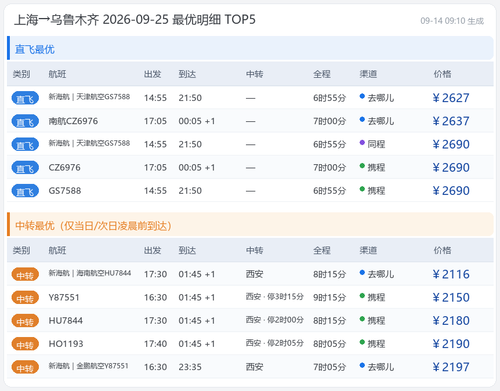Viewport: 500px width, 391px height.
Task: Click the 中转 badge beside plain HU7844
Action: click(25, 321)
